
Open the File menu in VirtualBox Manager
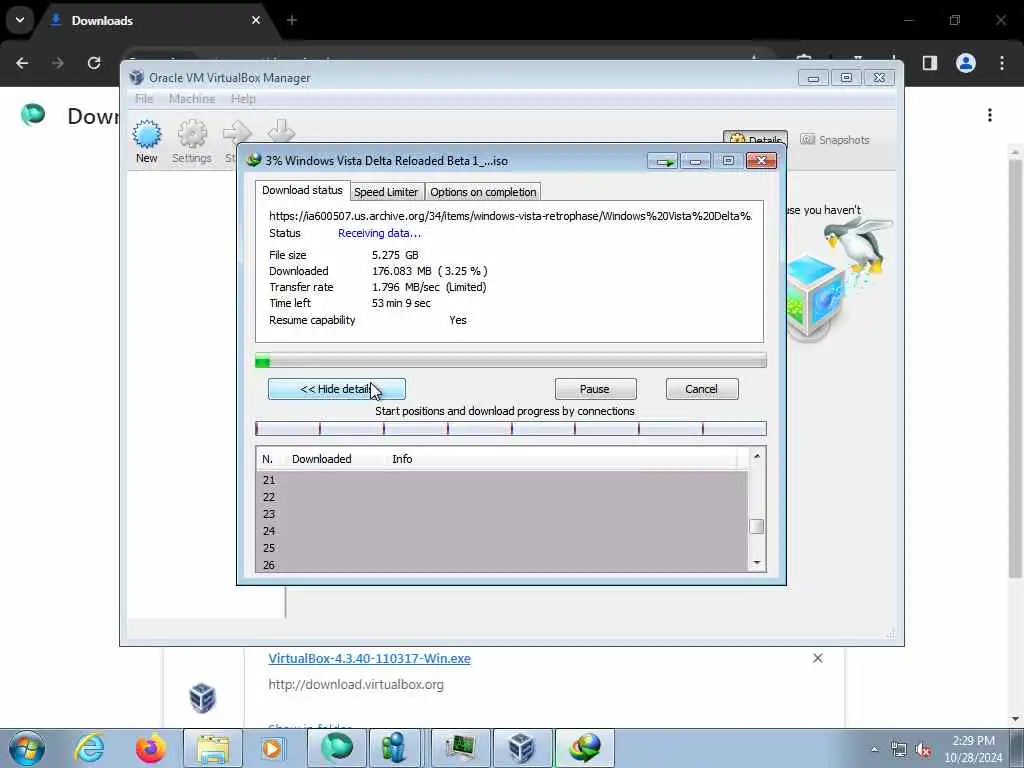point(144,99)
